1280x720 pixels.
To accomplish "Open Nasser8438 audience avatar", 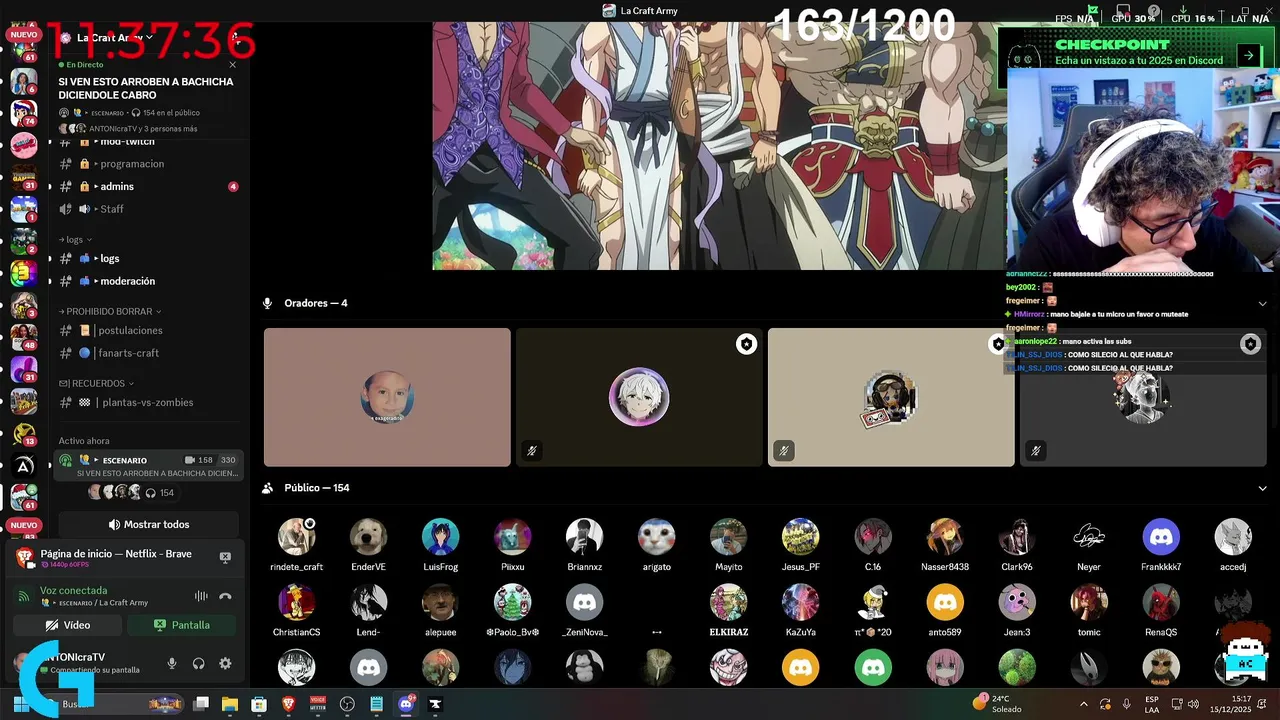I will (x=944, y=537).
